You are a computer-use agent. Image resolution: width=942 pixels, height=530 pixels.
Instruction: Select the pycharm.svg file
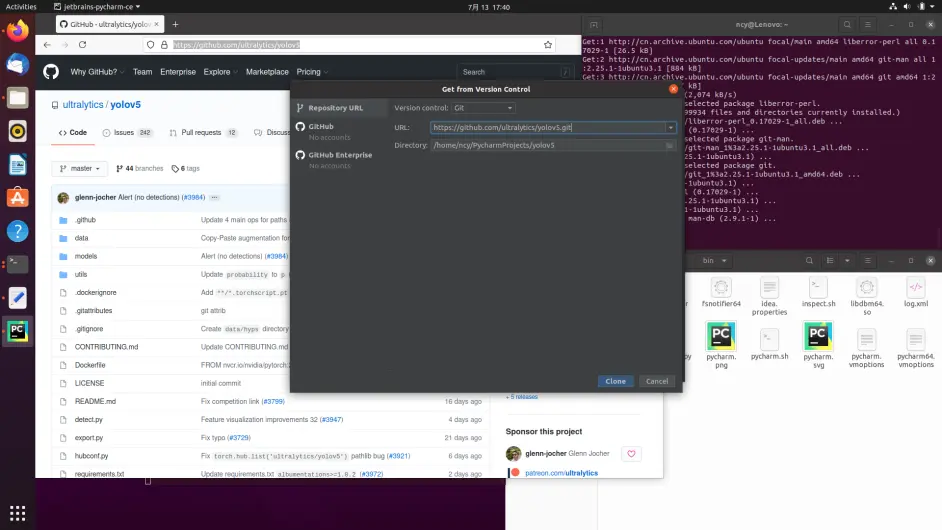coord(818,345)
